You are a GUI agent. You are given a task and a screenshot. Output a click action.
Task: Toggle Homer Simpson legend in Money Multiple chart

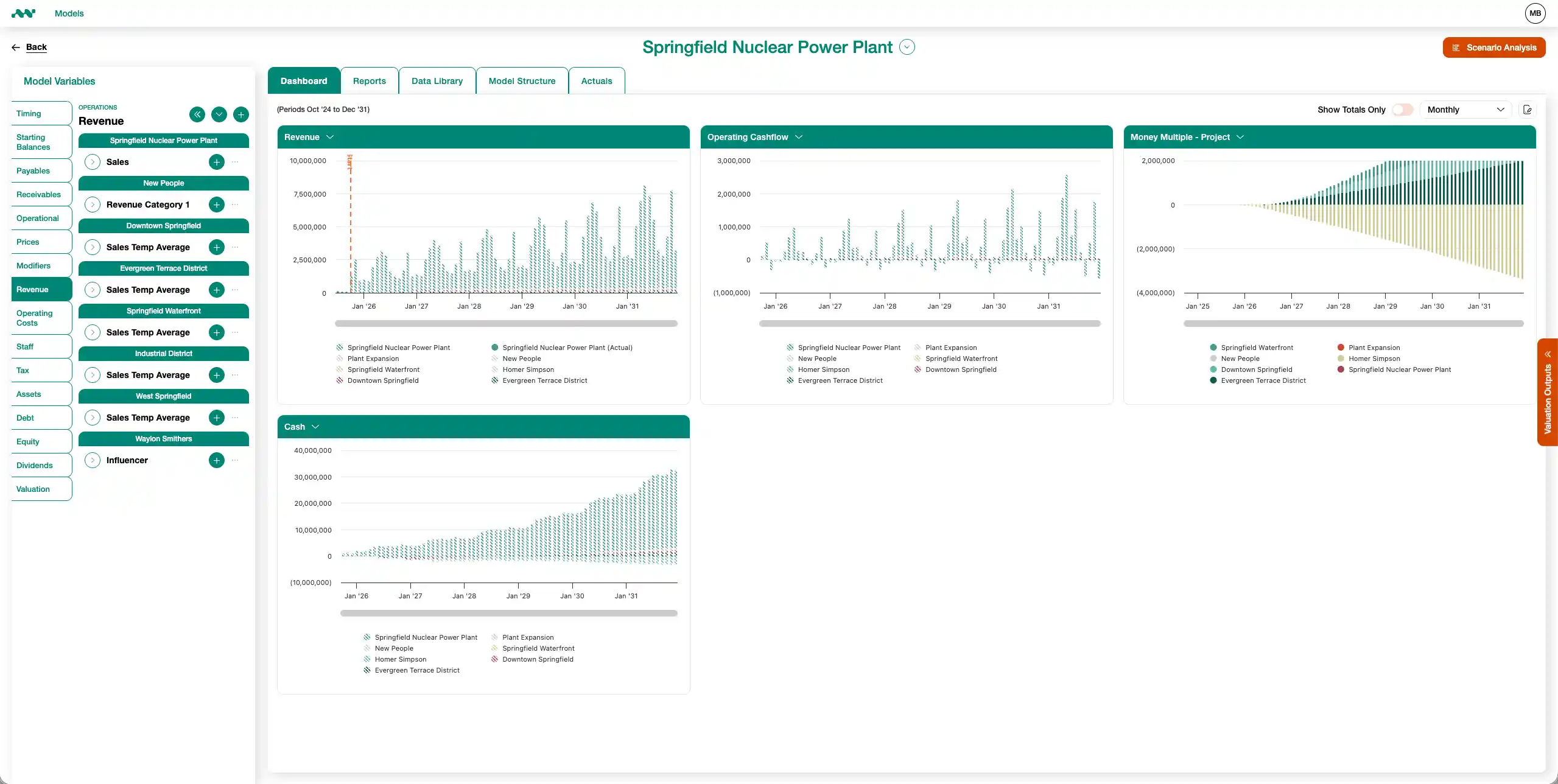pos(1374,359)
